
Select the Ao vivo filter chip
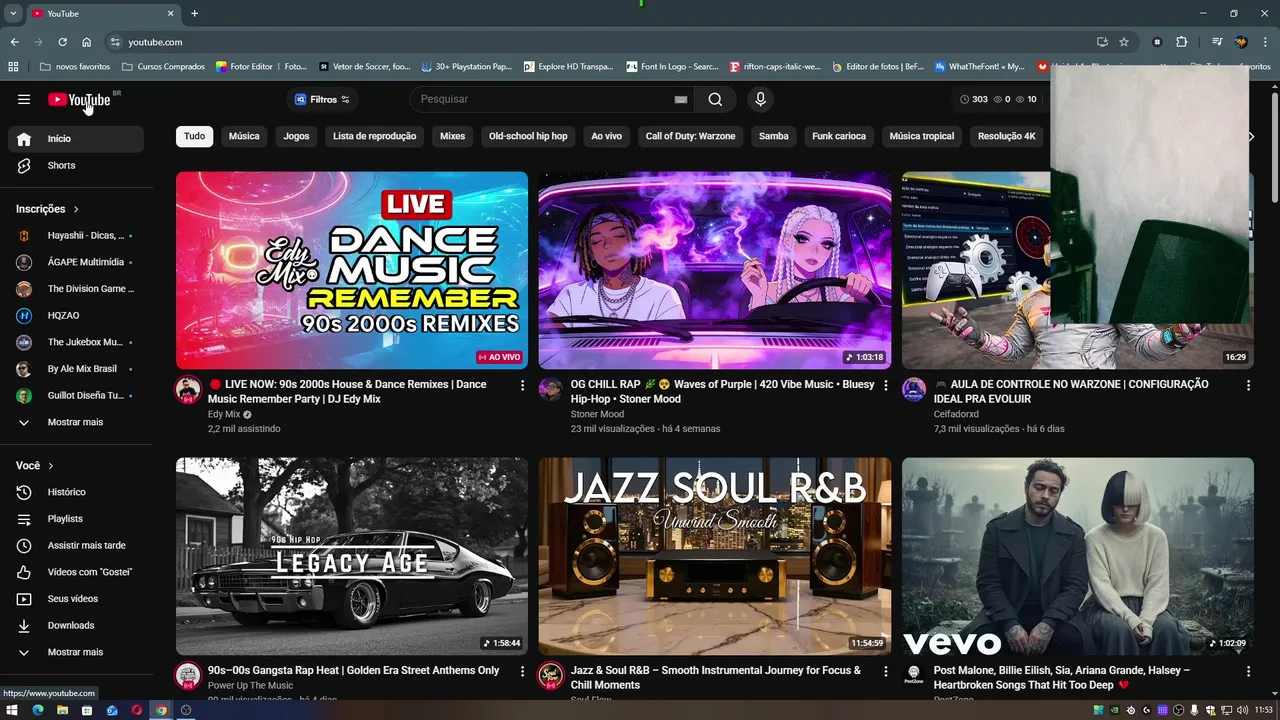pyautogui.click(x=606, y=136)
